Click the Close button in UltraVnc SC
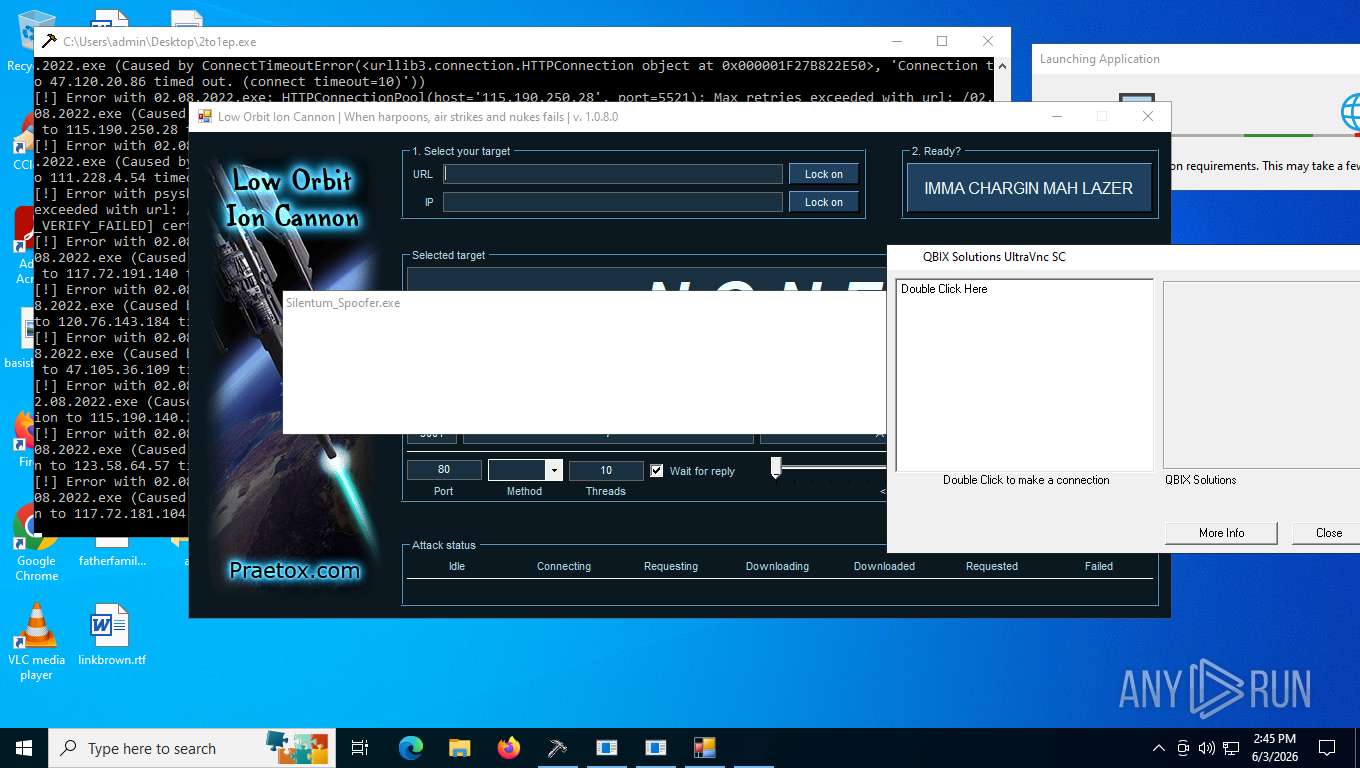The width and height of the screenshot is (1360, 768). pos(1328,533)
